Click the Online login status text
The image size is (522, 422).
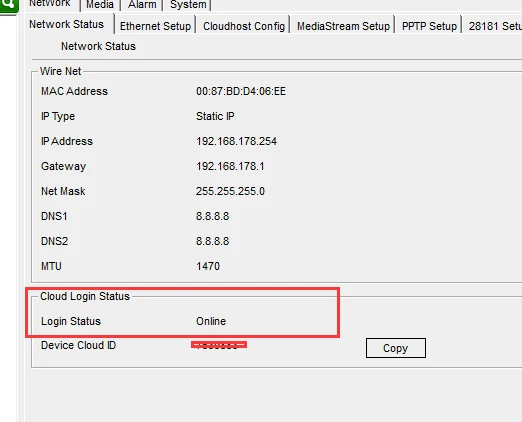211,321
